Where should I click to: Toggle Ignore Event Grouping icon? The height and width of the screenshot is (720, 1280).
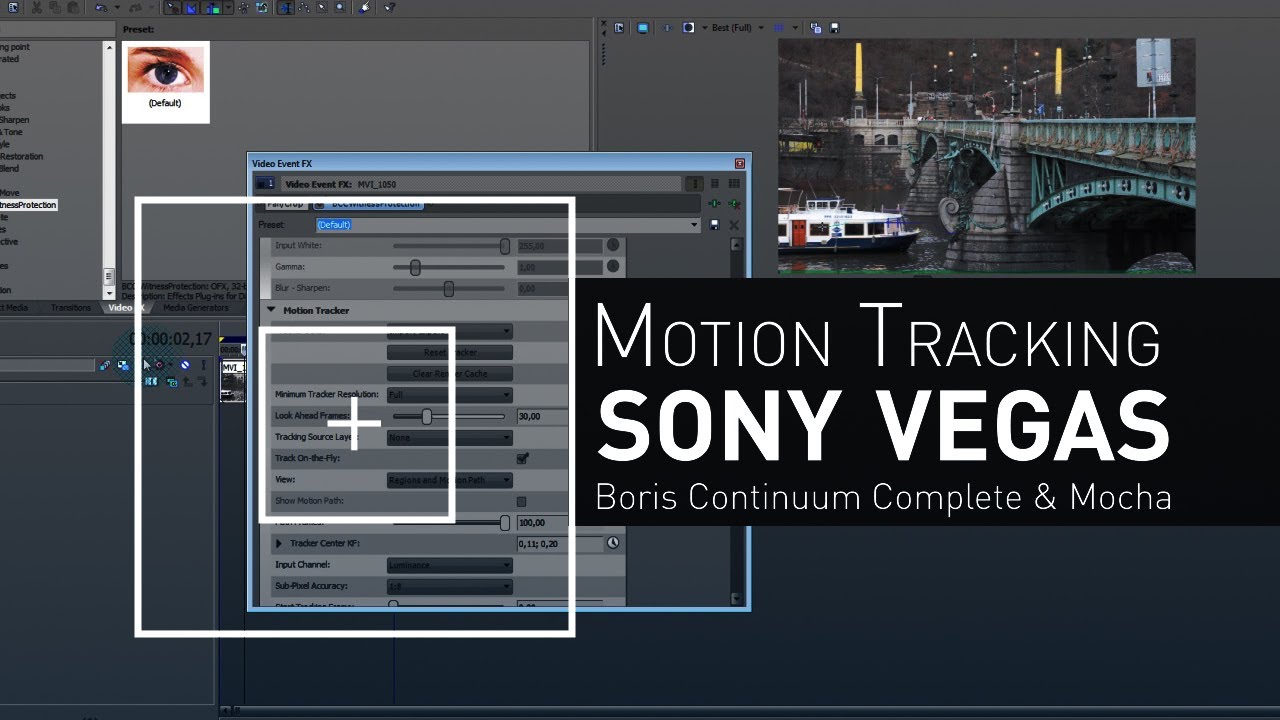pos(262,7)
